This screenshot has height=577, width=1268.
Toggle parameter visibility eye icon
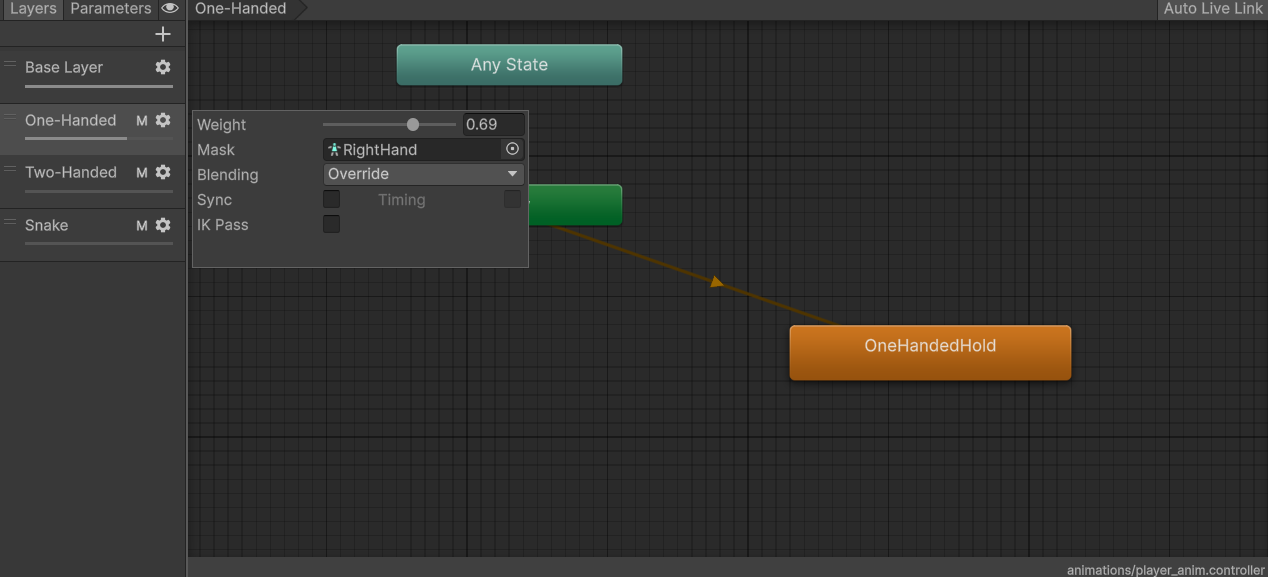click(170, 9)
